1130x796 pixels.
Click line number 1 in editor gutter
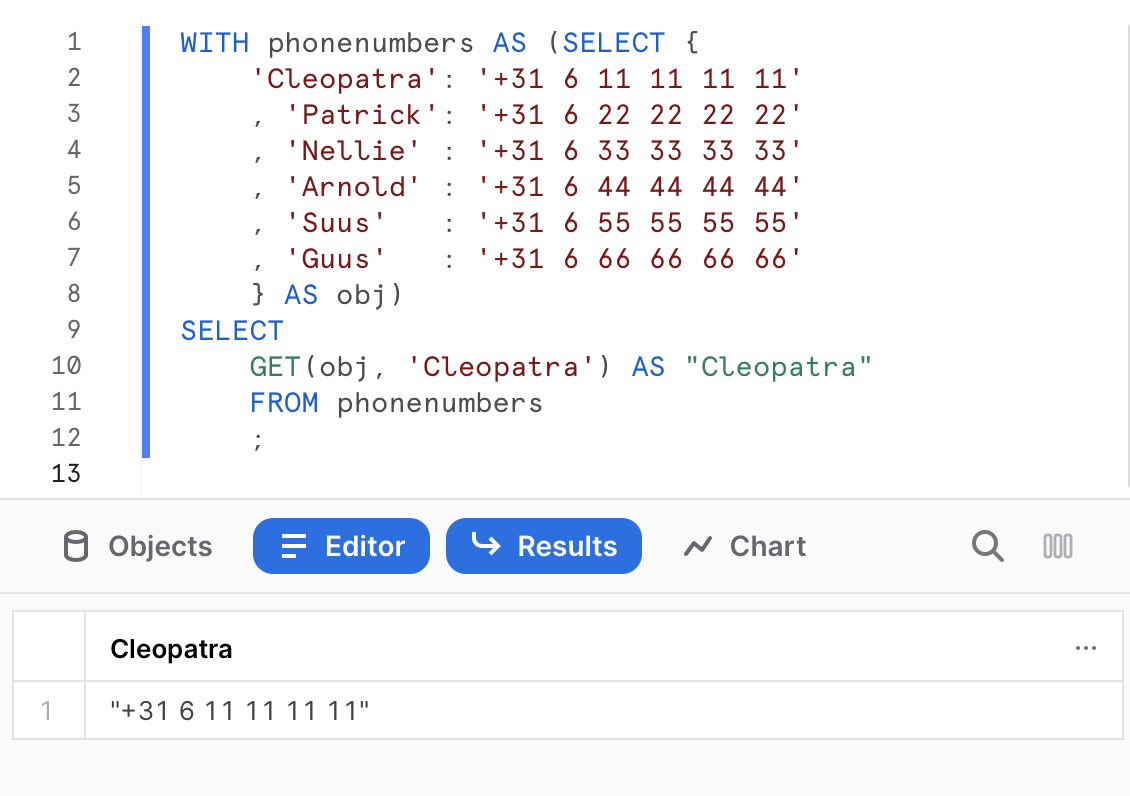pos(73,42)
